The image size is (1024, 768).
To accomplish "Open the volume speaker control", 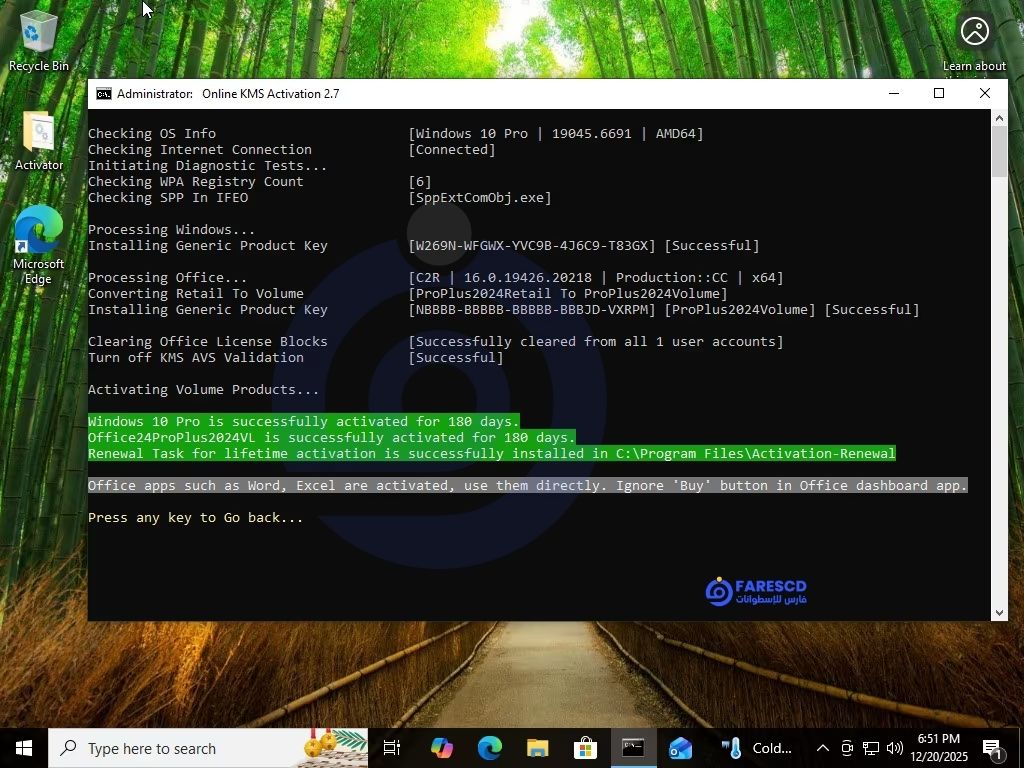I will [x=894, y=748].
